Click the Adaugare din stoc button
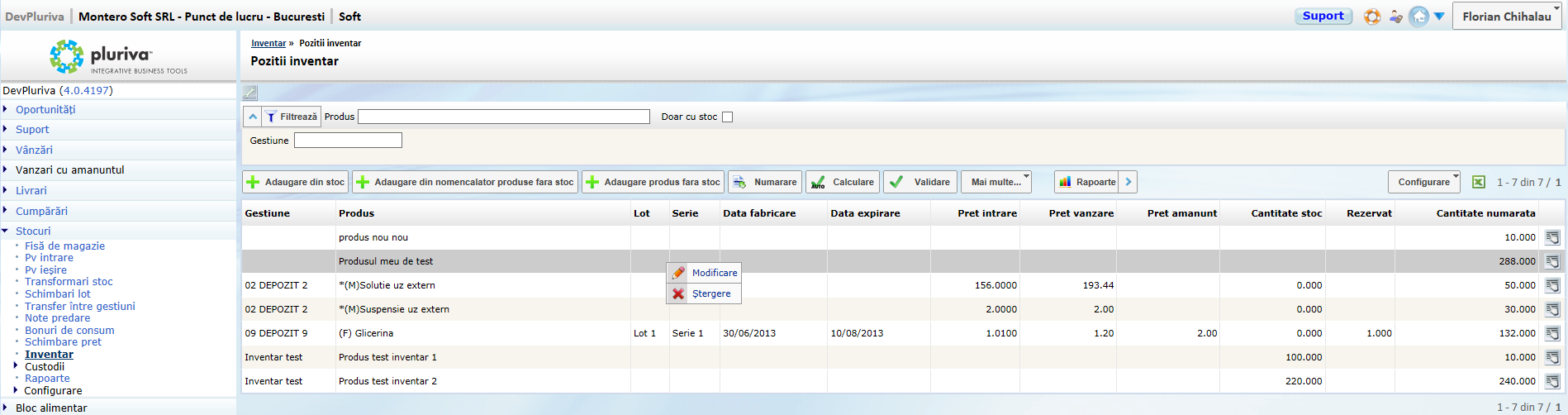1568x415 pixels. 295,182
